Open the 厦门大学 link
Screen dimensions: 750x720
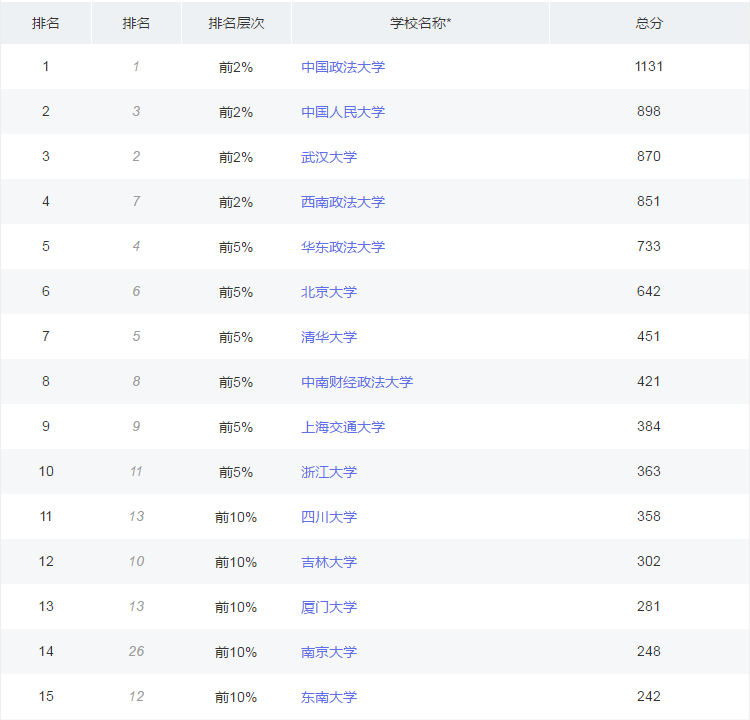tap(329, 607)
